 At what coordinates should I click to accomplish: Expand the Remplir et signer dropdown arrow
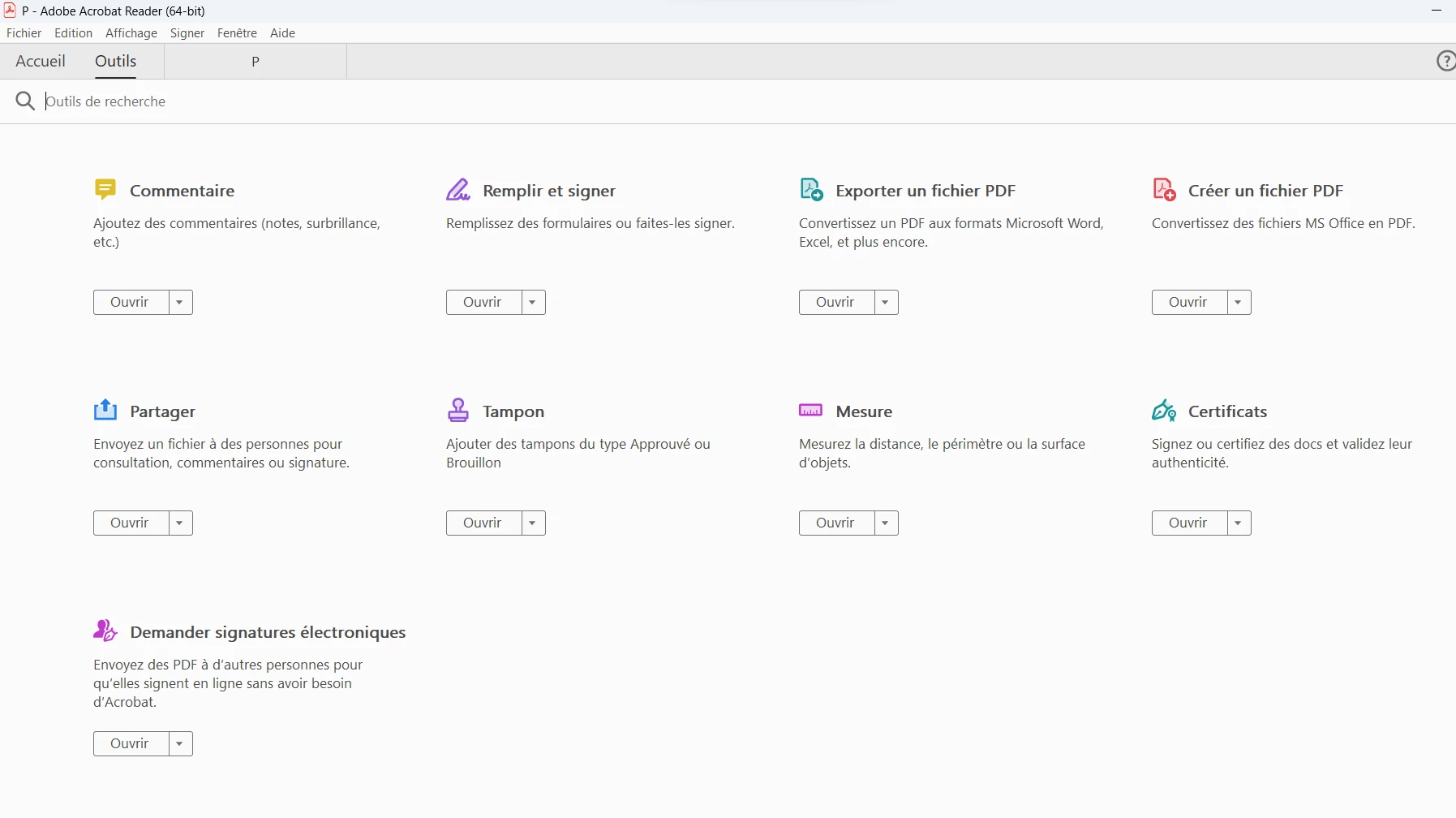click(x=533, y=302)
